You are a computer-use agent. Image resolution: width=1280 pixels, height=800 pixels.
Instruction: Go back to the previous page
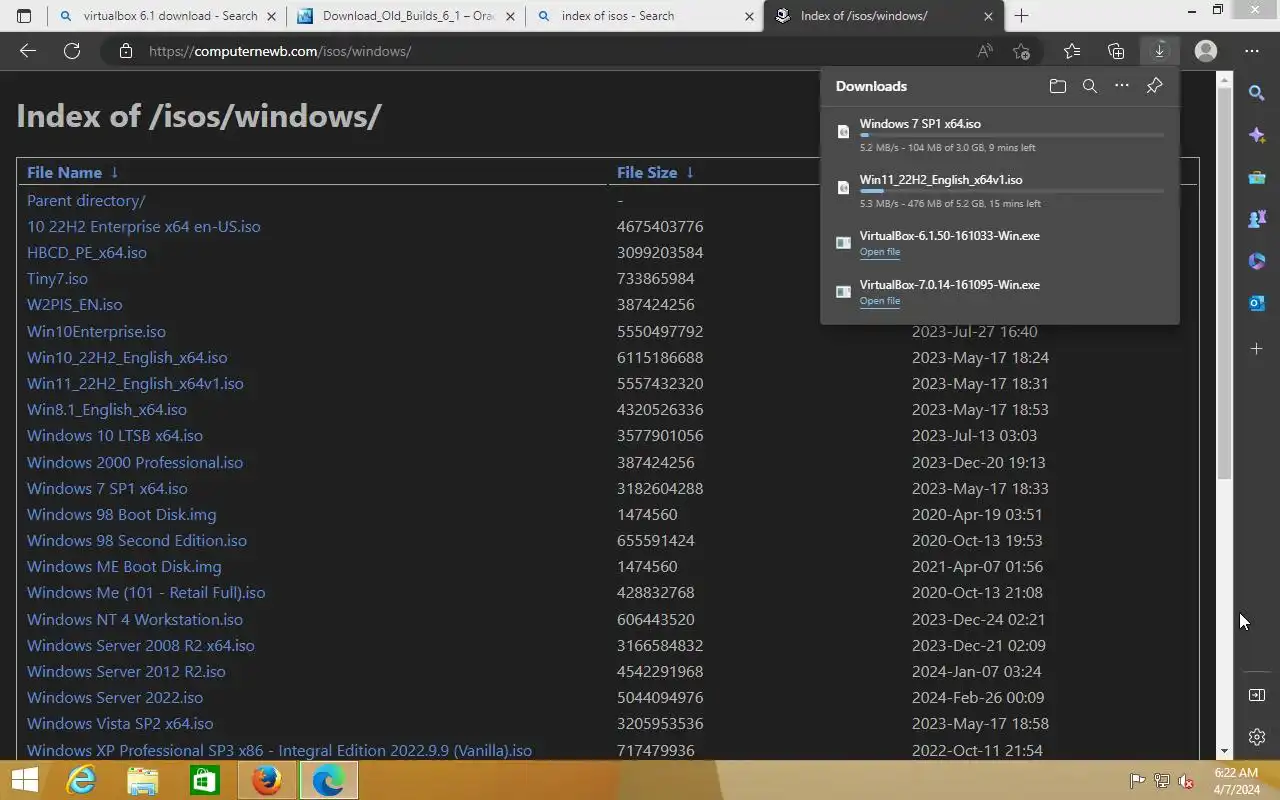click(28, 51)
